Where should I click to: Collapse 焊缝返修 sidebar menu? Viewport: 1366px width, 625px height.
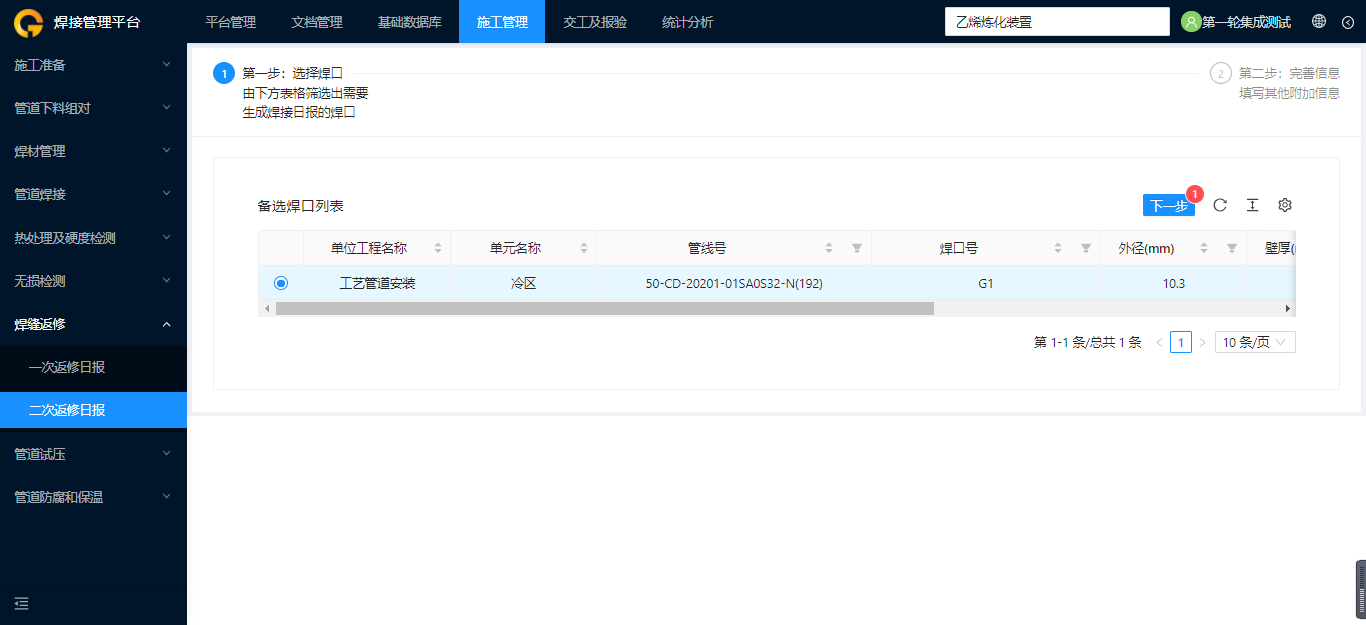pos(93,324)
